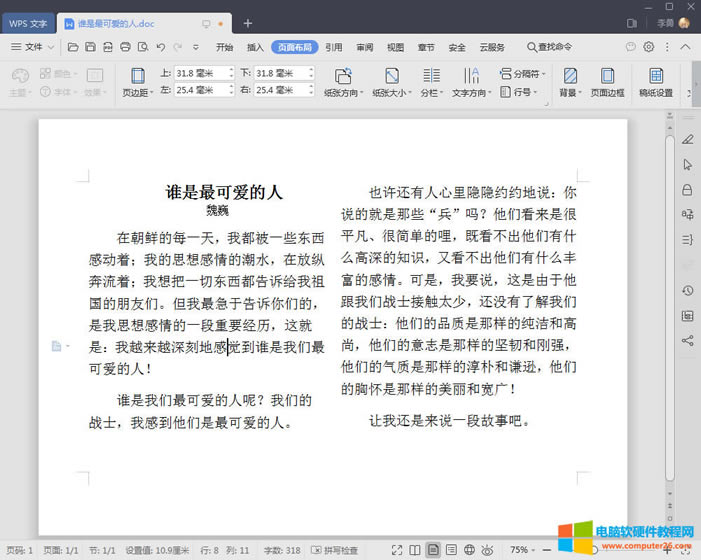Toggle 拼写检查 spell check in status bar
The height and width of the screenshot is (560, 701).
[334, 550]
